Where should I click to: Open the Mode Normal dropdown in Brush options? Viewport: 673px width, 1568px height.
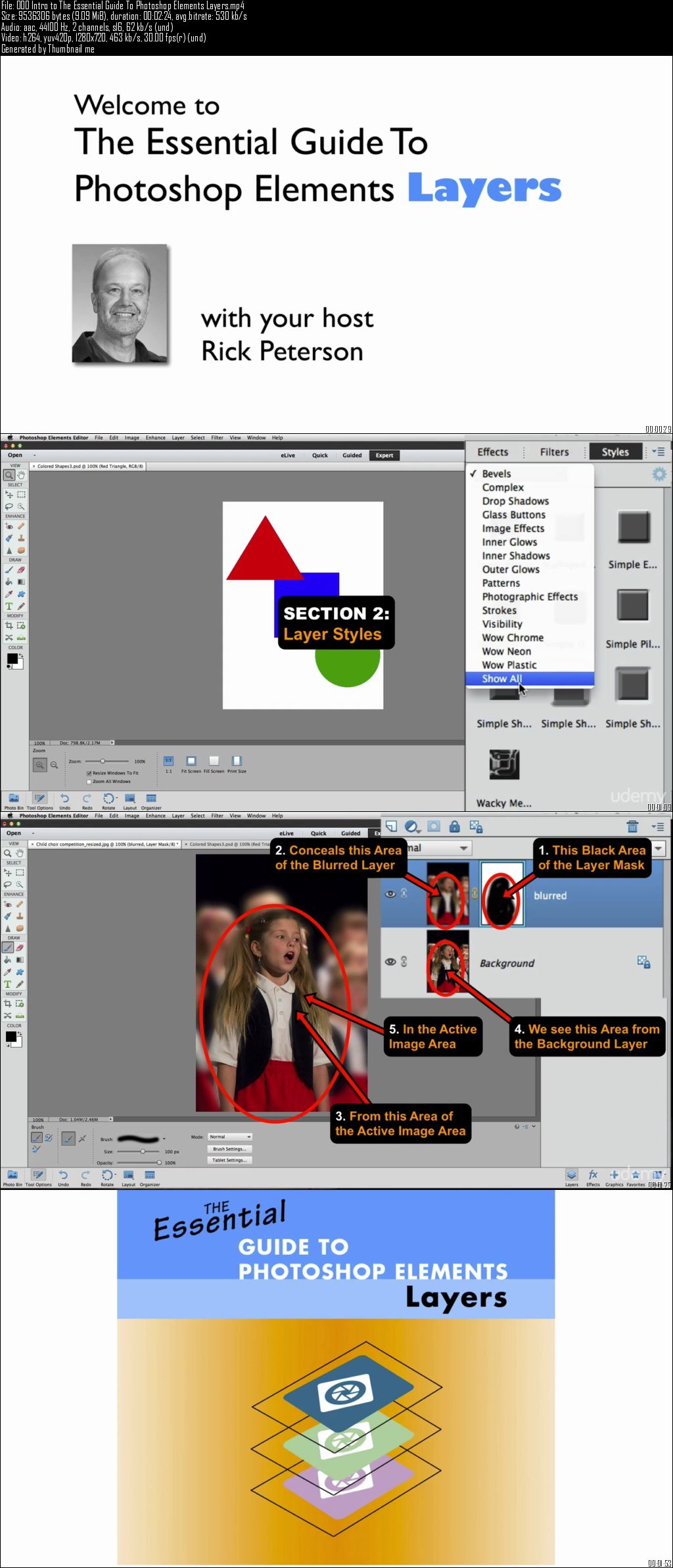[230, 1137]
